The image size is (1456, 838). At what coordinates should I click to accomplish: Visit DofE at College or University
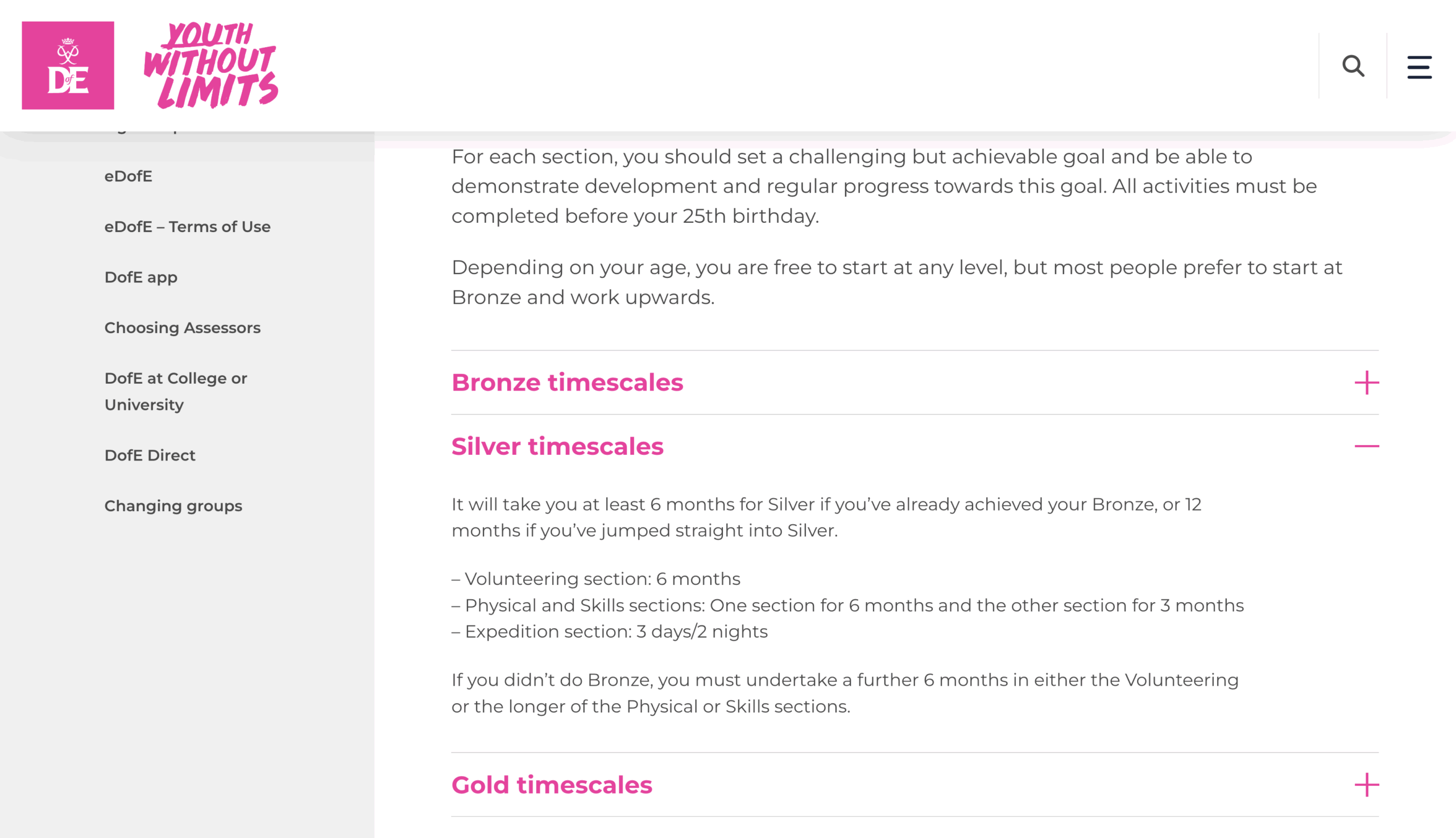[x=176, y=391]
